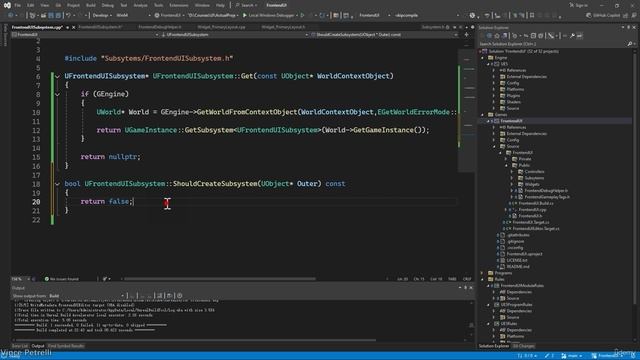Switch to FrontendUISubsystem.h tab

click(x=100, y=27)
